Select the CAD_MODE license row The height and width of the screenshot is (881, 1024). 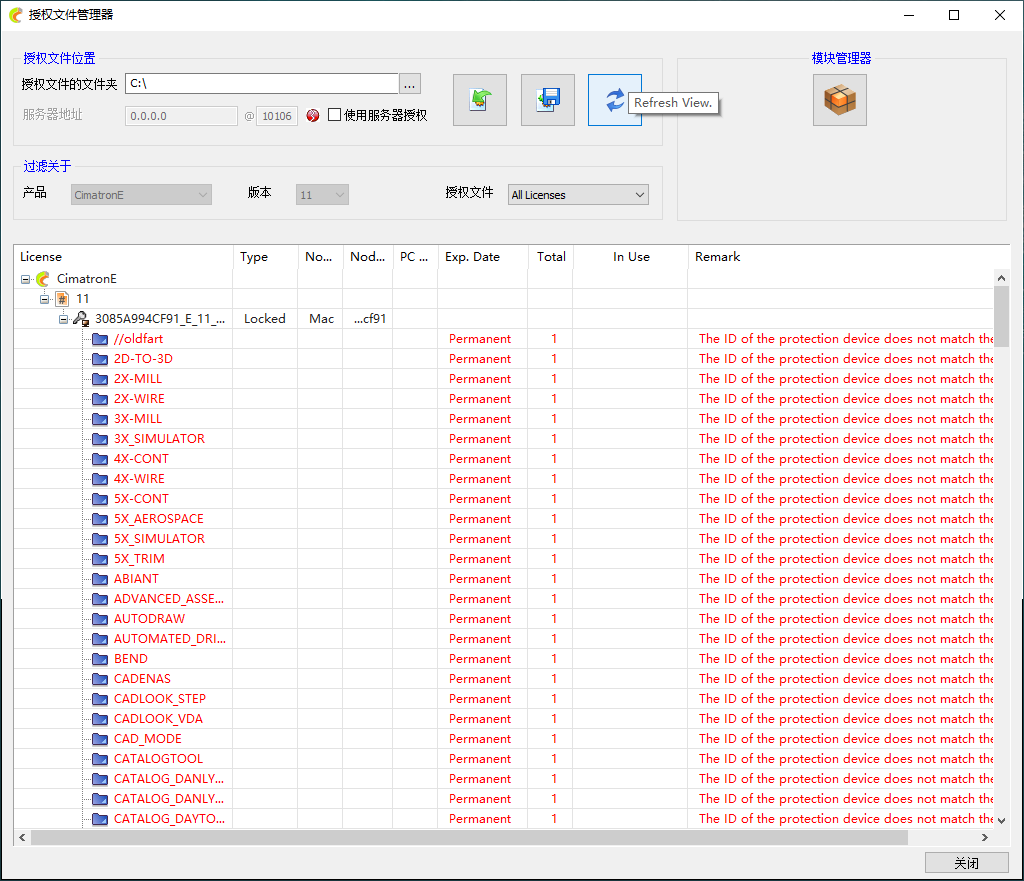point(504,739)
